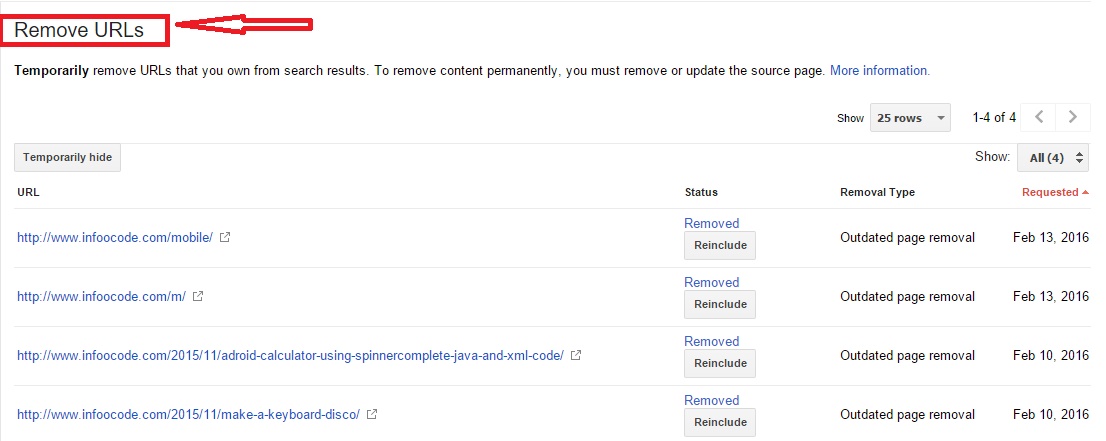The width and height of the screenshot is (1106, 441).
Task: Open external link icon beside /mobile/ URL
Action: click(x=225, y=238)
